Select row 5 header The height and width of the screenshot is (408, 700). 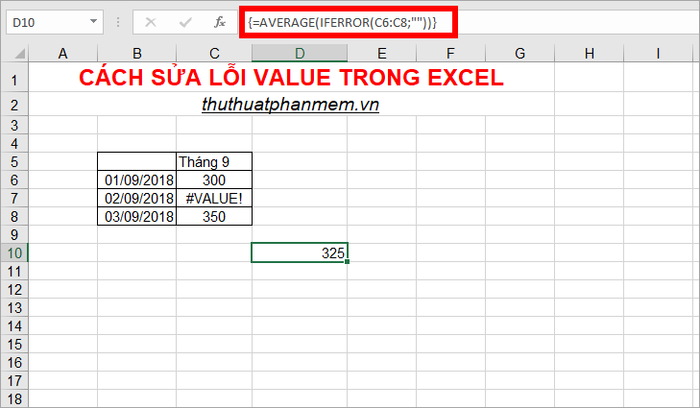(14, 162)
